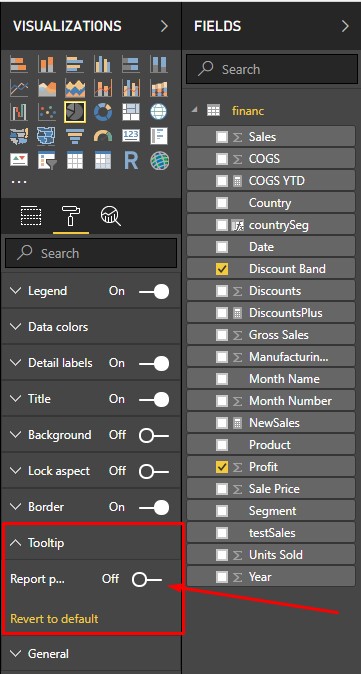Choose the stacked area chart visual
The image size is (361, 674).
[75, 89]
